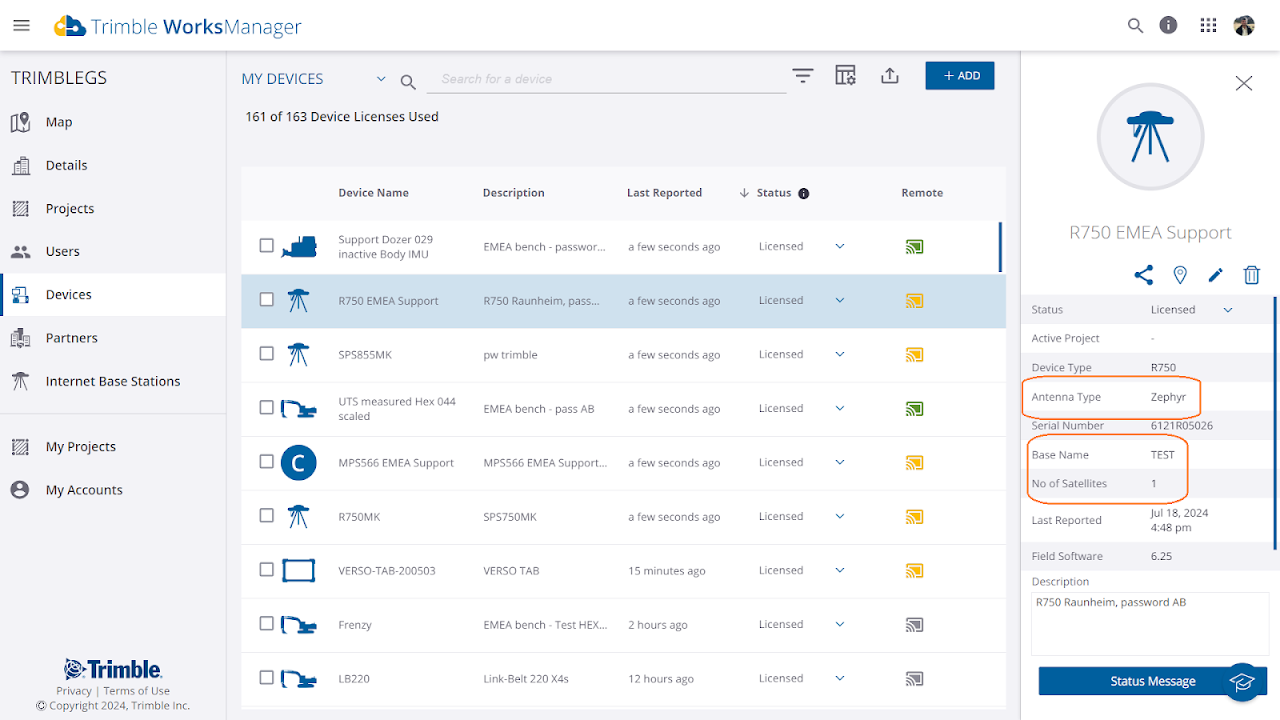This screenshot has height=720, width=1280.
Task: Check the Support Dozer 029 checkbox
Action: click(267, 245)
